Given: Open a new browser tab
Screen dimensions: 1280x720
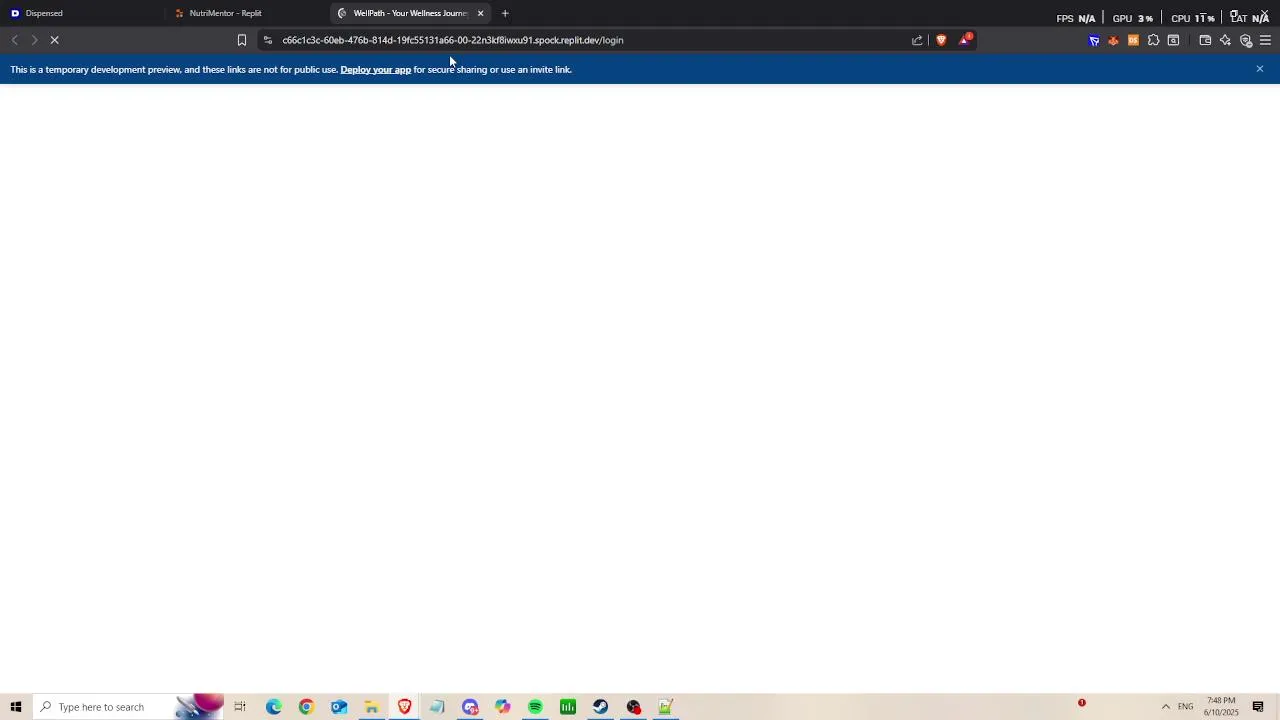Looking at the screenshot, I should click(x=505, y=13).
